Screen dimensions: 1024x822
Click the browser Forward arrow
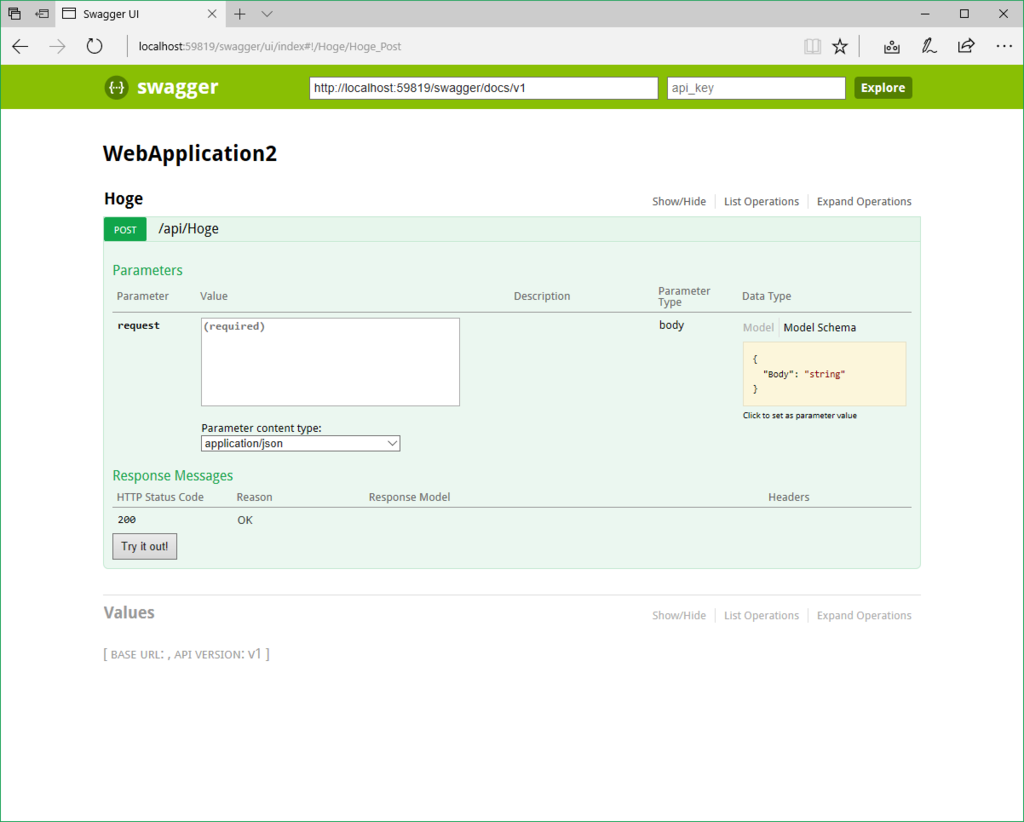coord(57,46)
